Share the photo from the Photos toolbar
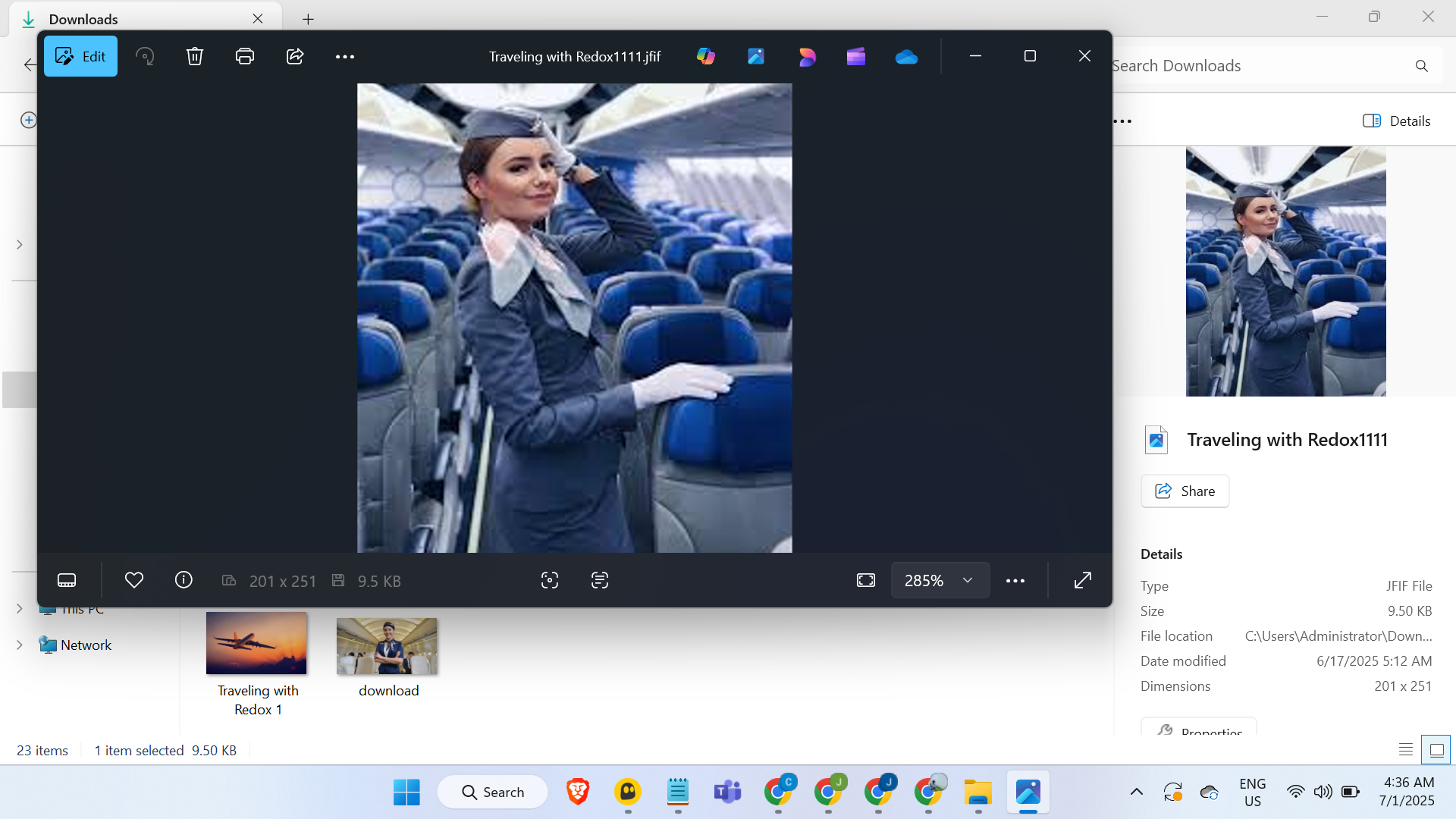 pyautogui.click(x=295, y=56)
